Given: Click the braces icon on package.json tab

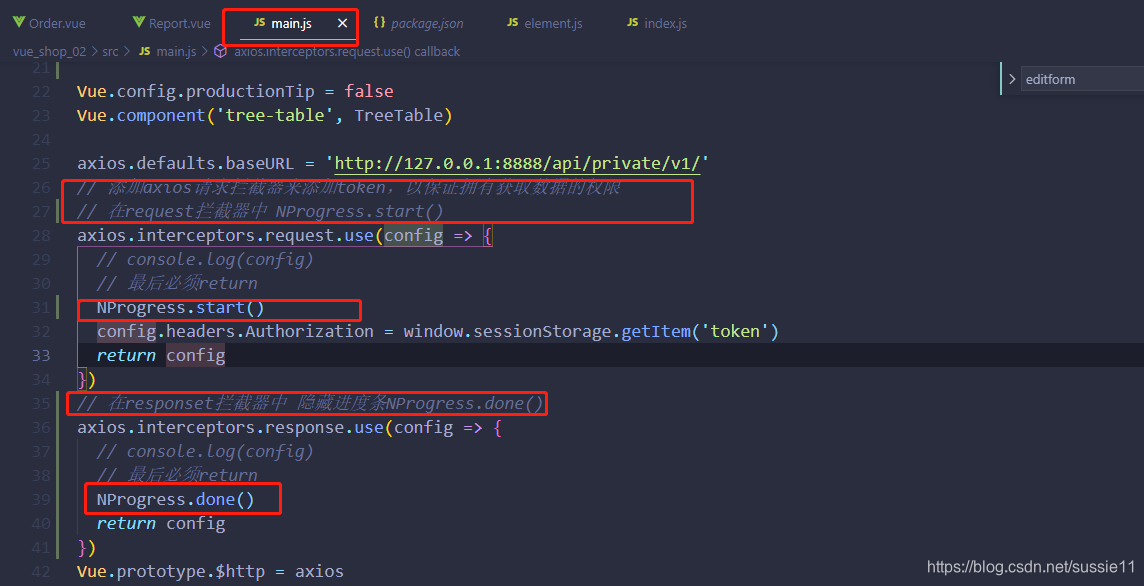Looking at the screenshot, I should pos(379,23).
